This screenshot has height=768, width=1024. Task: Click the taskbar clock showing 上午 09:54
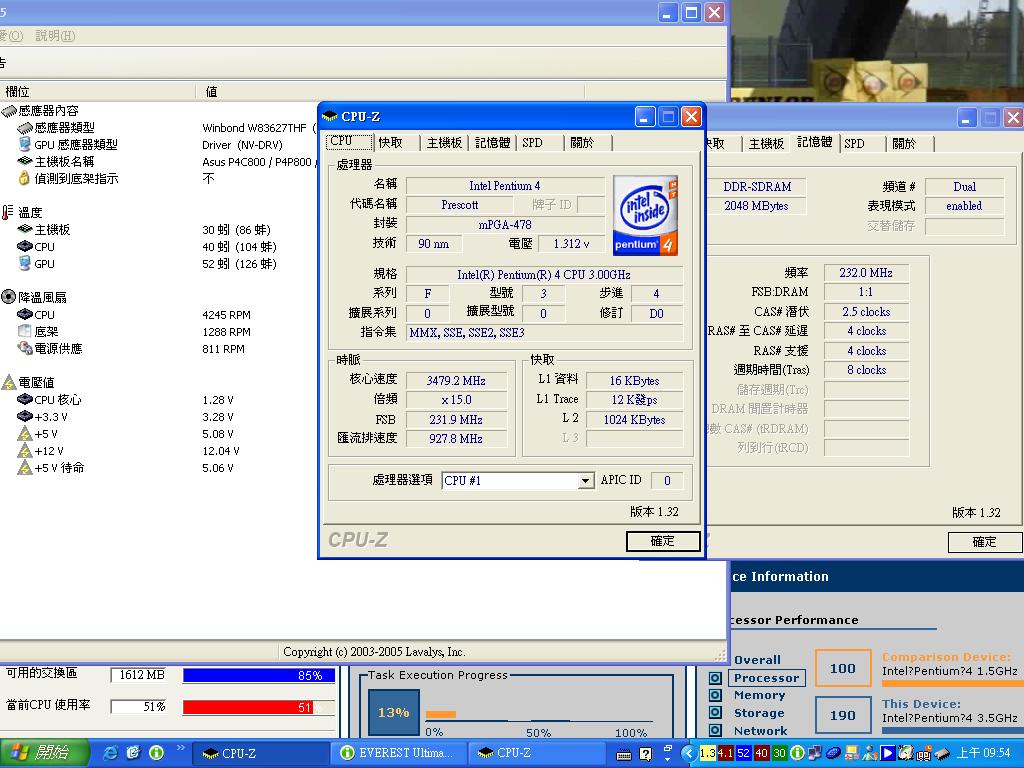click(x=984, y=753)
